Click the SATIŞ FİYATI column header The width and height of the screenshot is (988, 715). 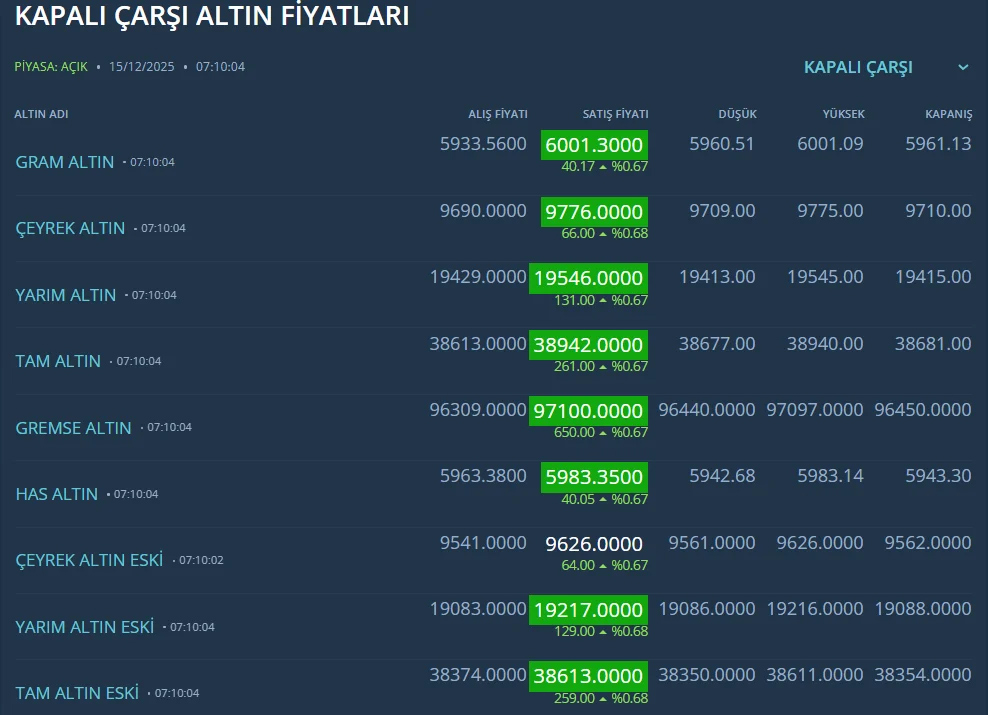(615, 114)
